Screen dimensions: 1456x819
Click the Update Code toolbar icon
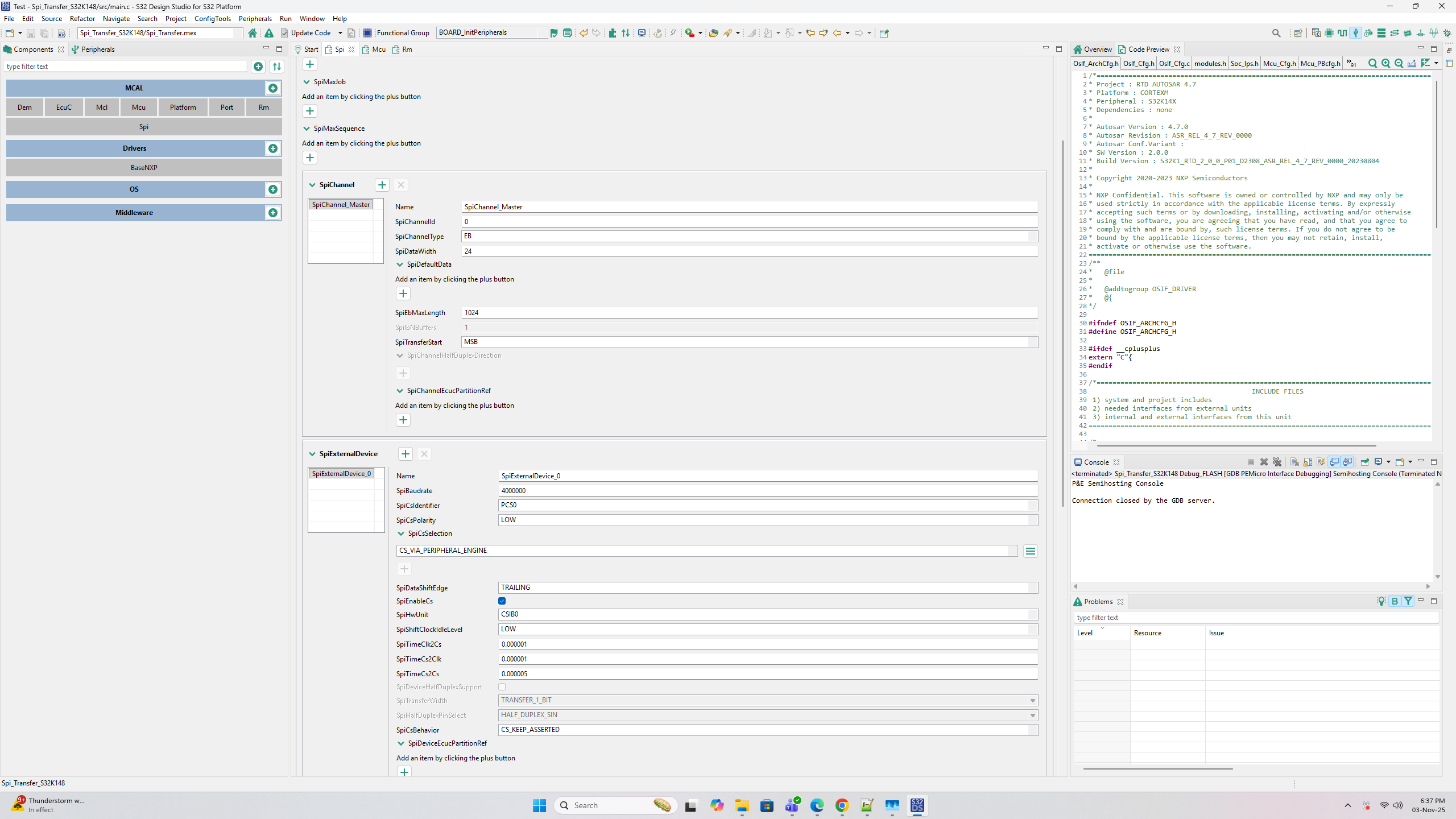click(x=284, y=32)
